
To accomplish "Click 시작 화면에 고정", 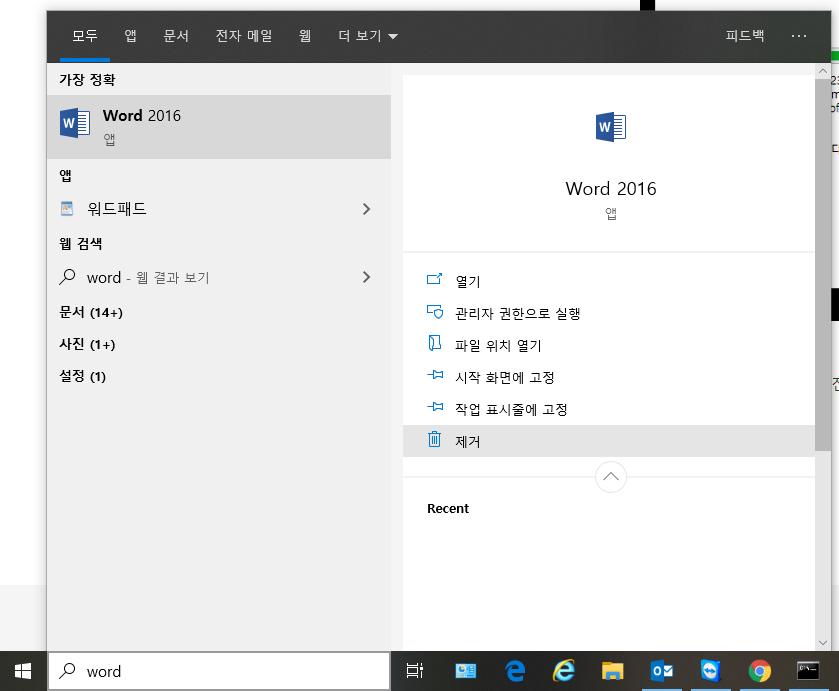I will [609, 377].
